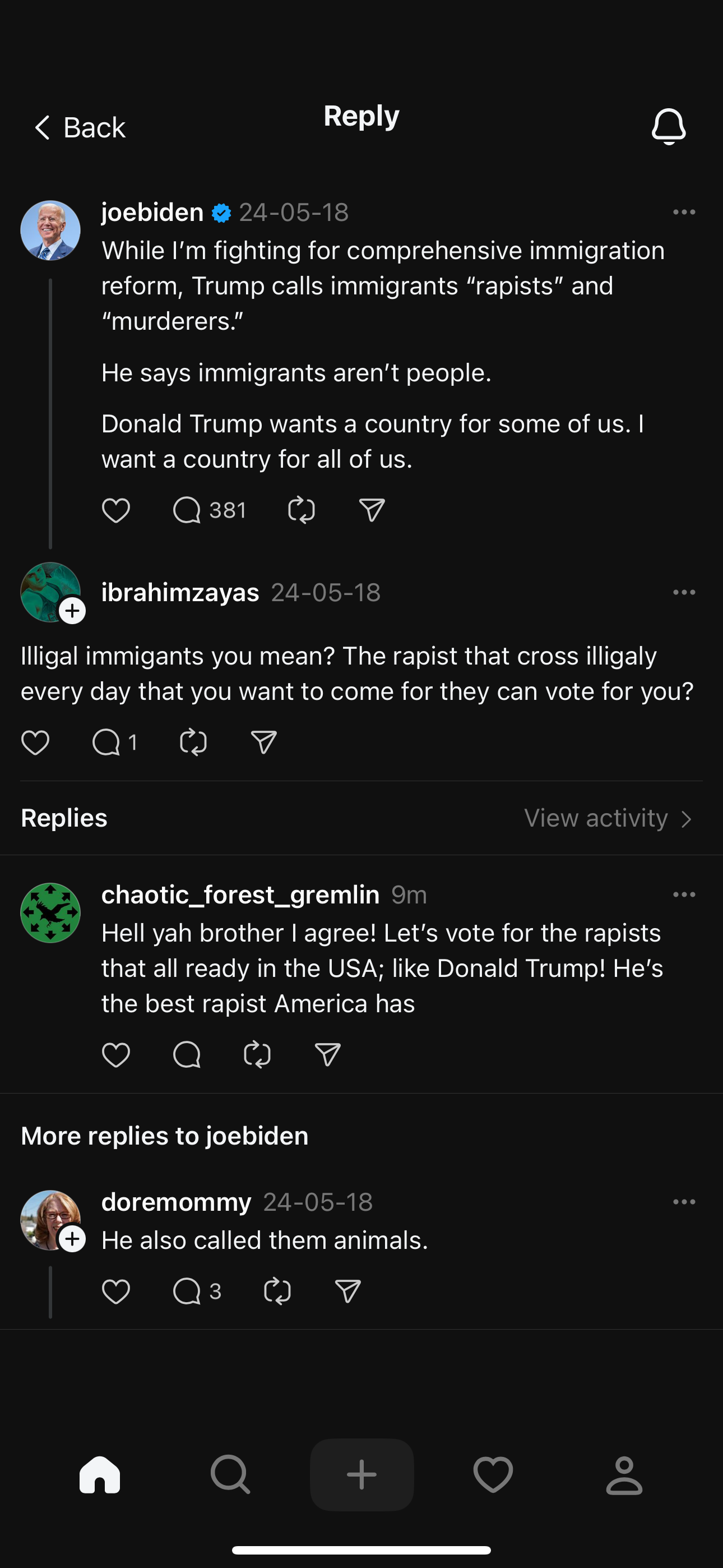Open more options for chaotic_forest_gremlin's reply
723x1568 pixels.
[684, 895]
